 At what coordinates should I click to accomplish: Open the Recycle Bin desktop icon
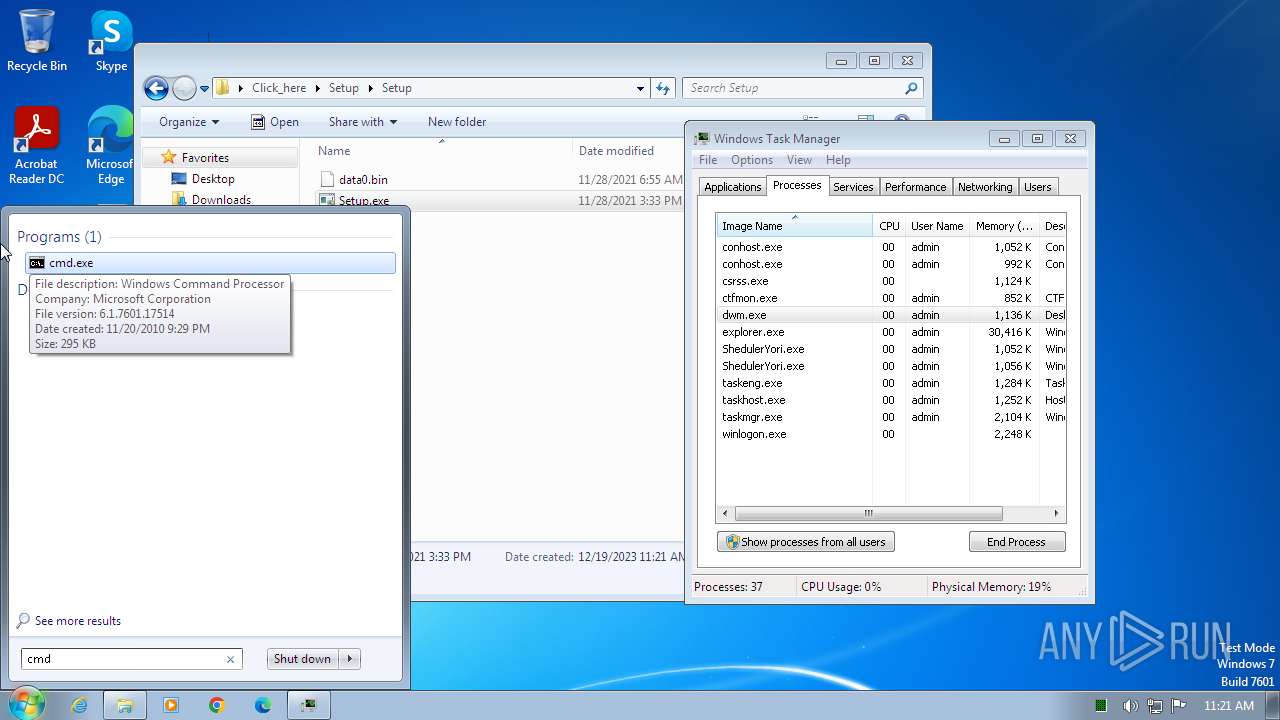coord(37,40)
